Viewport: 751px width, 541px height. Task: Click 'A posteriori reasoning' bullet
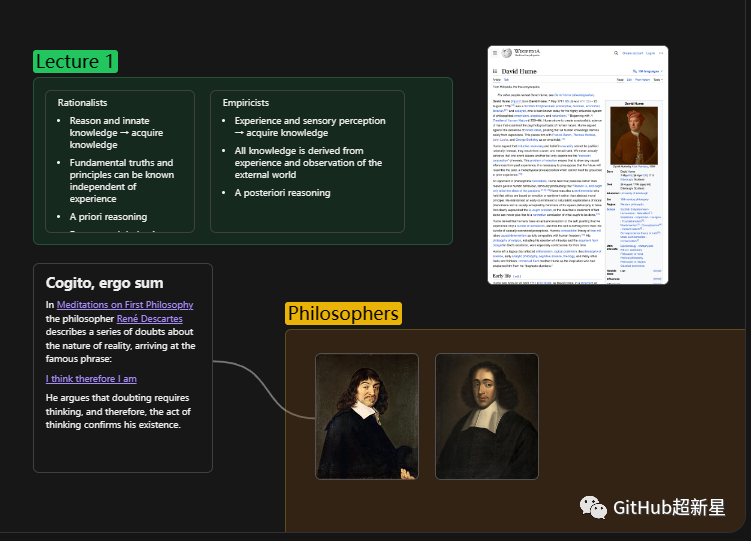283,193
